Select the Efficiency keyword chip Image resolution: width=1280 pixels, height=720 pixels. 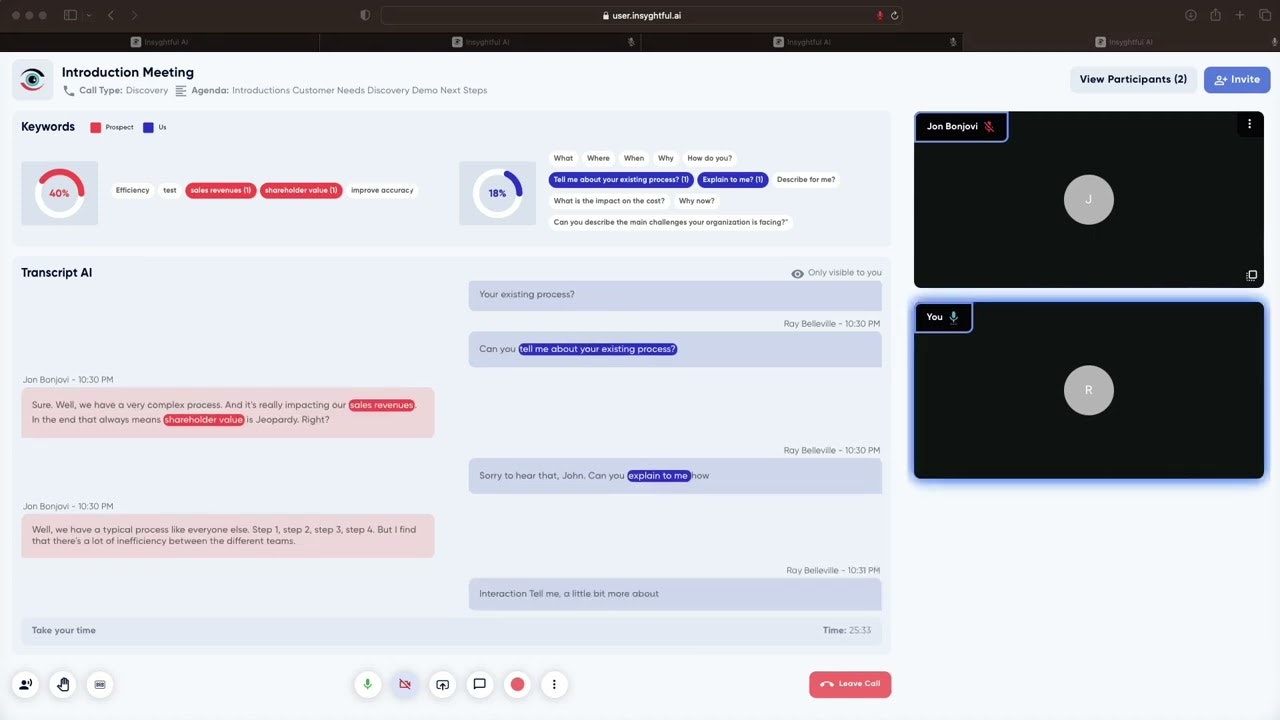coord(132,190)
